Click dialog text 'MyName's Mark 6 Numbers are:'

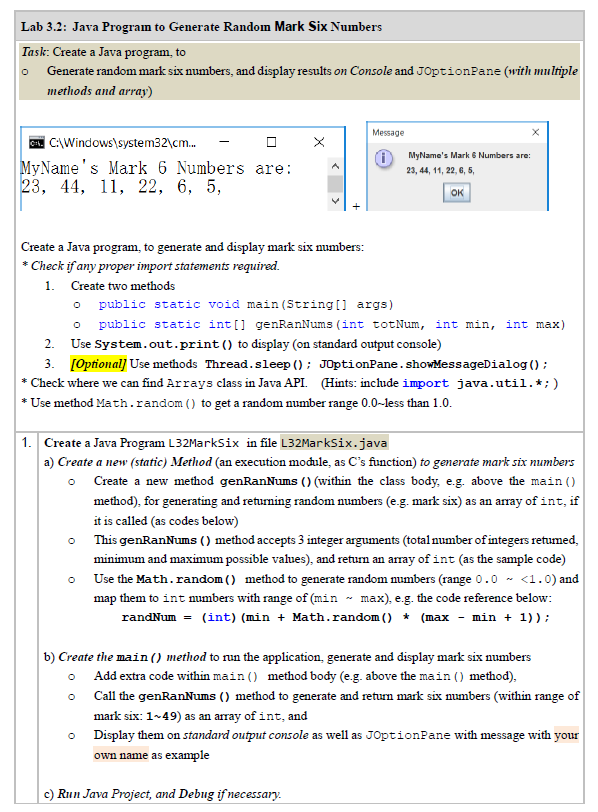469,155
